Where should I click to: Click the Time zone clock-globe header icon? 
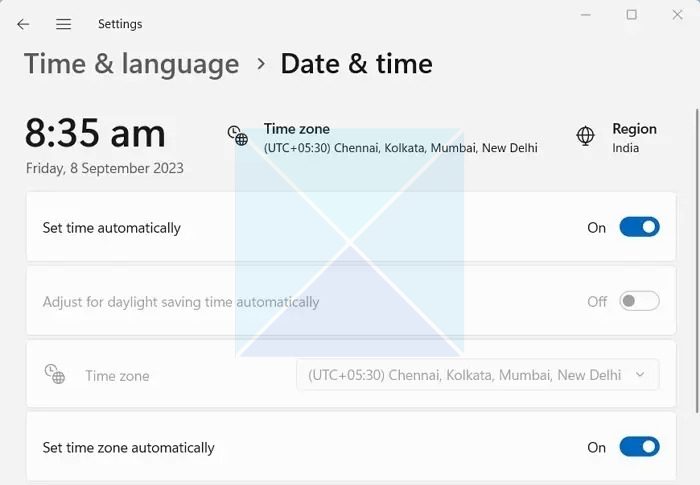237,136
